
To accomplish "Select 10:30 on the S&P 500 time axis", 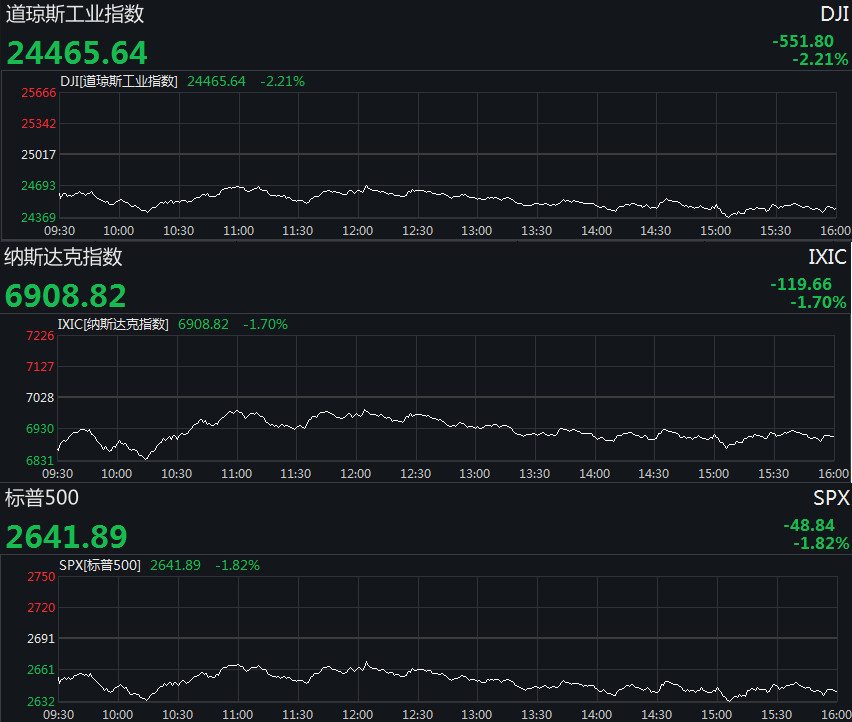I will pos(178,715).
